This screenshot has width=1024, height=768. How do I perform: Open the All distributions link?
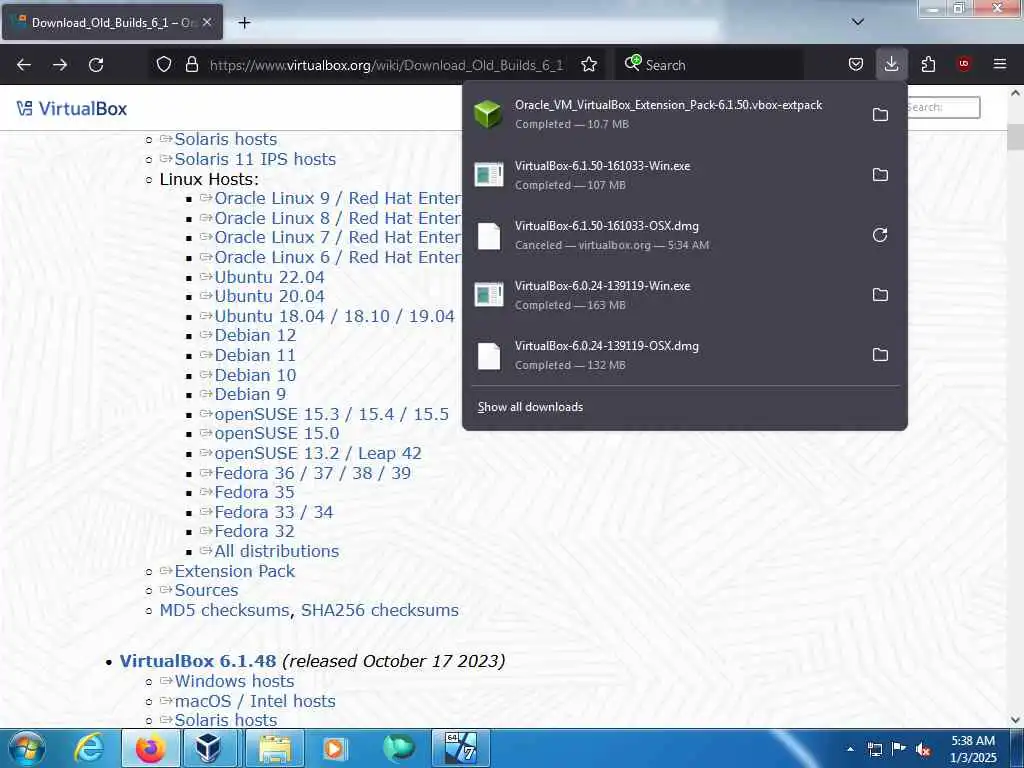coord(277,551)
